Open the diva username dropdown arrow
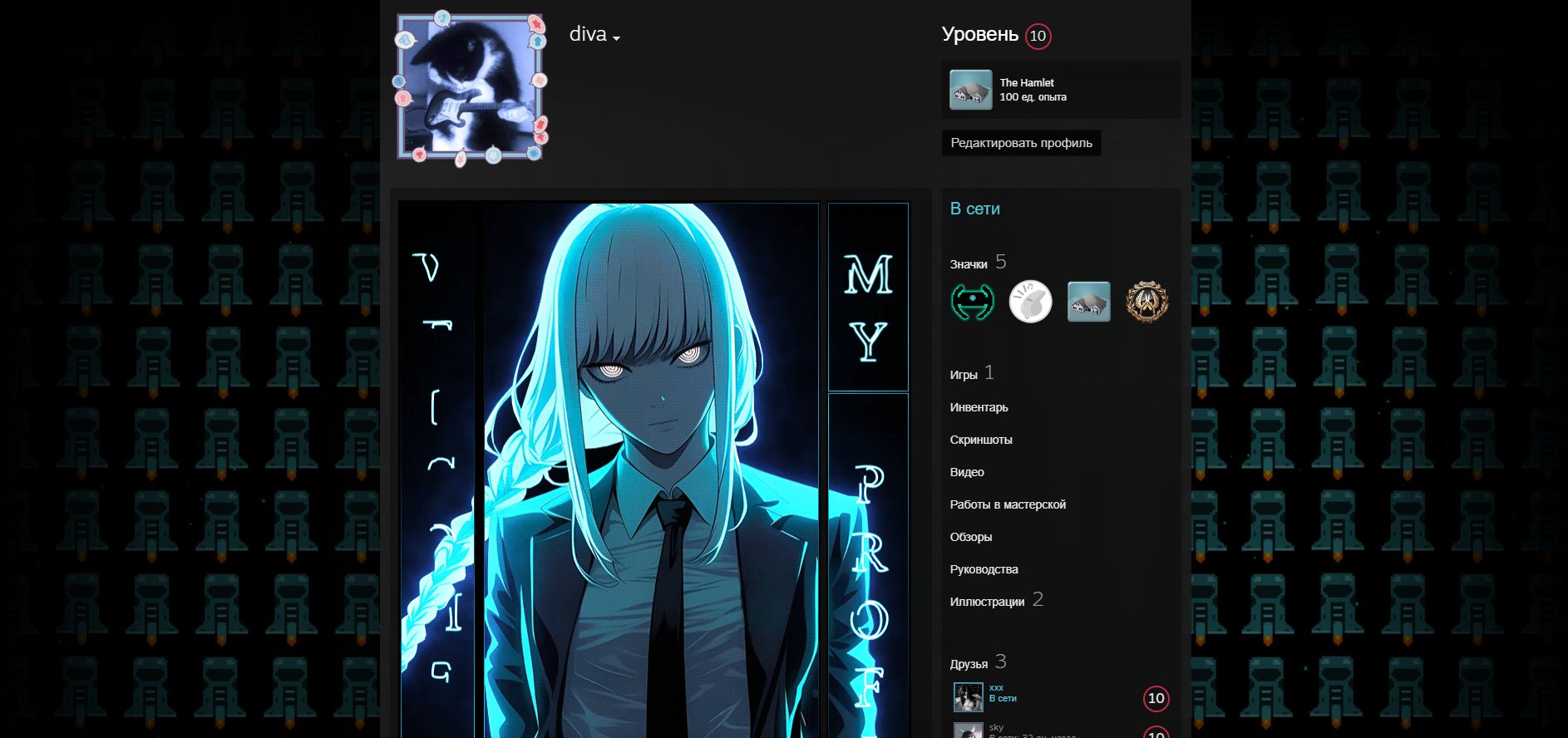This screenshot has width=1568, height=738. pyautogui.click(x=616, y=38)
